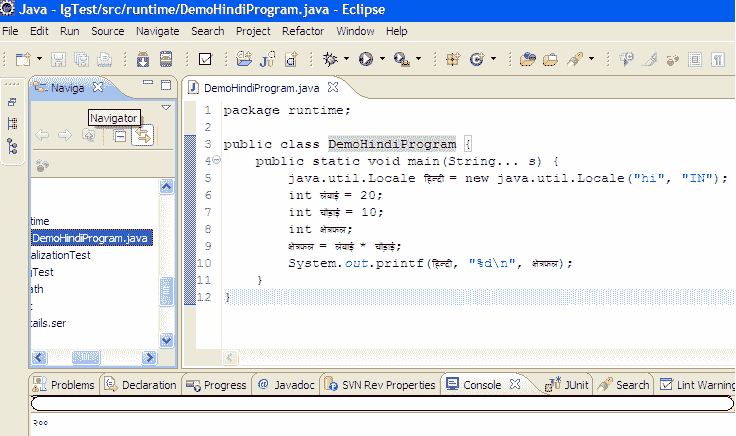The height and width of the screenshot is (436, 736).
Task: Click the New JUnit test case icon
Action: [267, 60]
